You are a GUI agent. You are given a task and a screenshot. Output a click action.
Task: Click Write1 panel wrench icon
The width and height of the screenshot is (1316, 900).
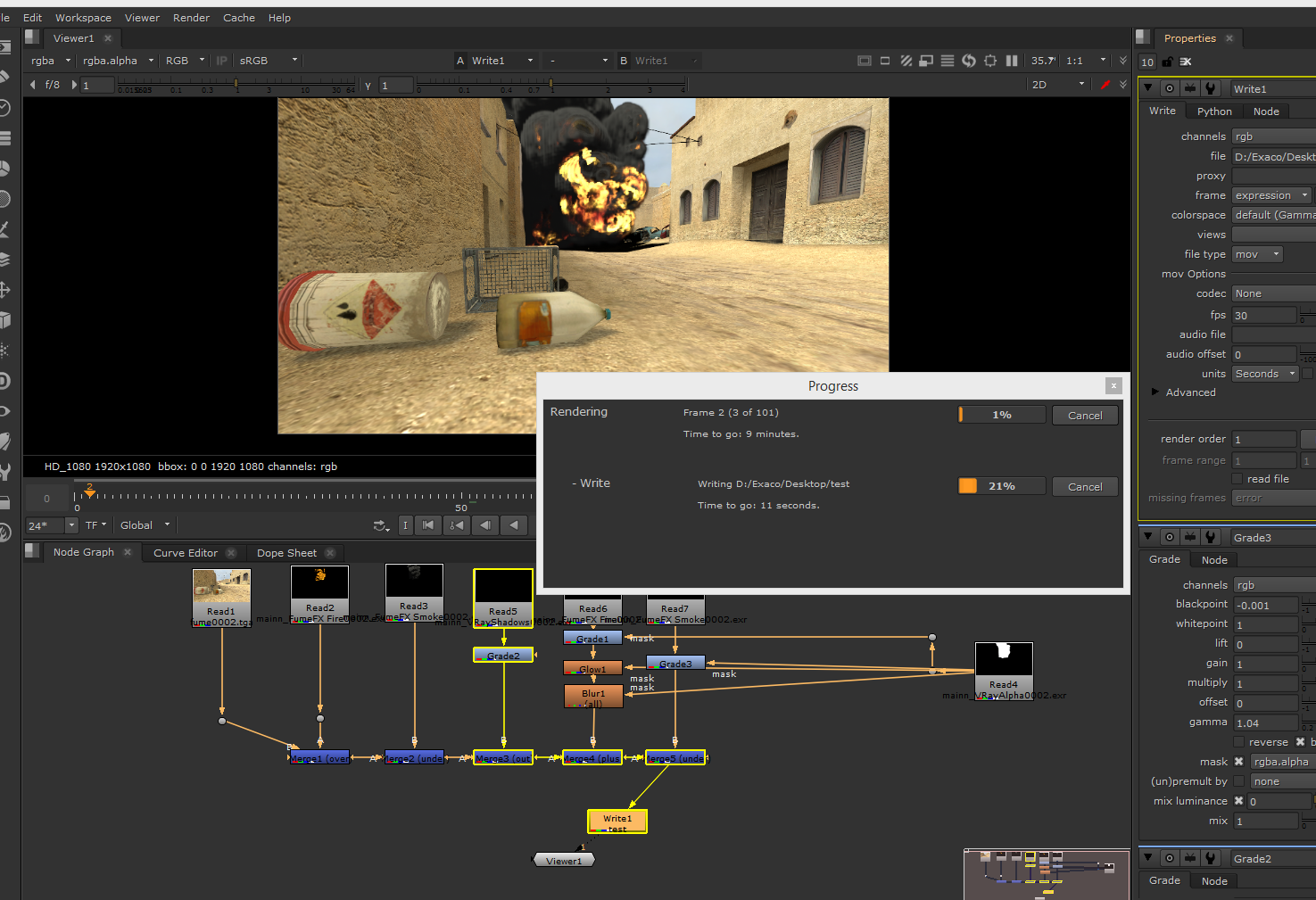[1211, 88]
